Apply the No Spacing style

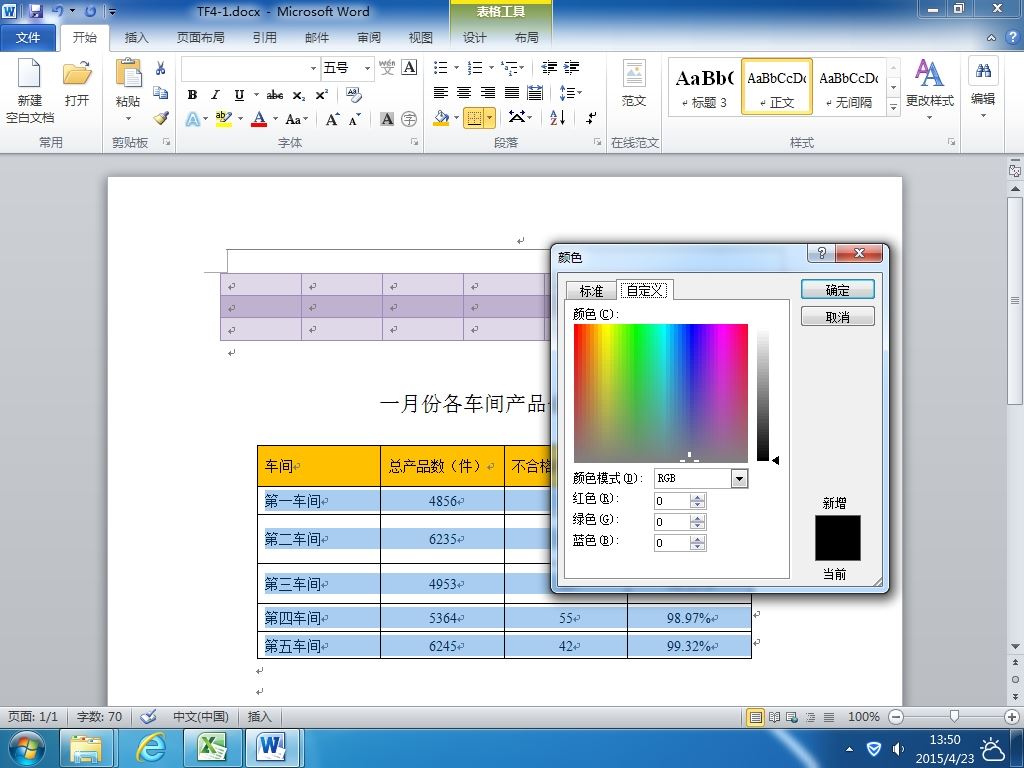coord(849,87)
